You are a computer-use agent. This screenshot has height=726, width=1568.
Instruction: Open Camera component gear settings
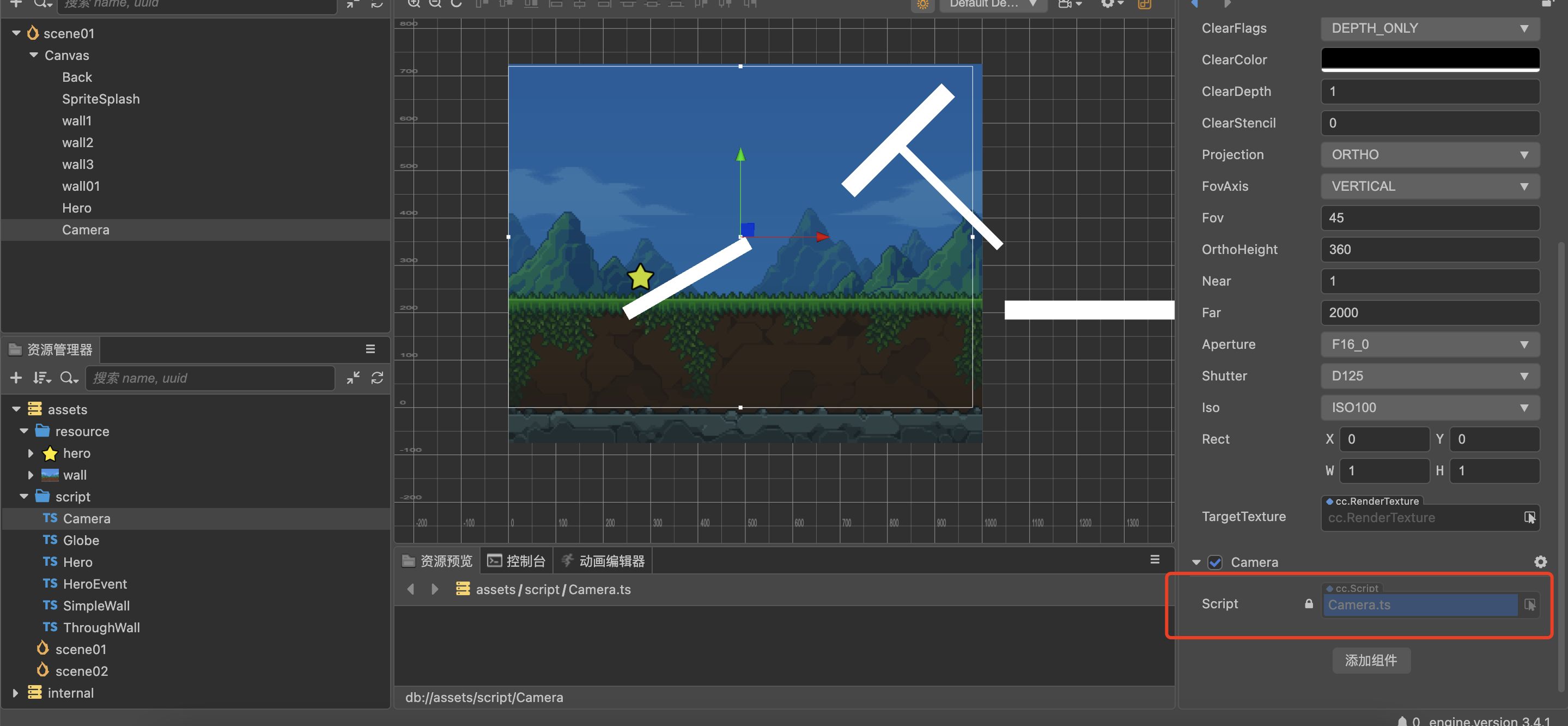[x=1540, y=562]
